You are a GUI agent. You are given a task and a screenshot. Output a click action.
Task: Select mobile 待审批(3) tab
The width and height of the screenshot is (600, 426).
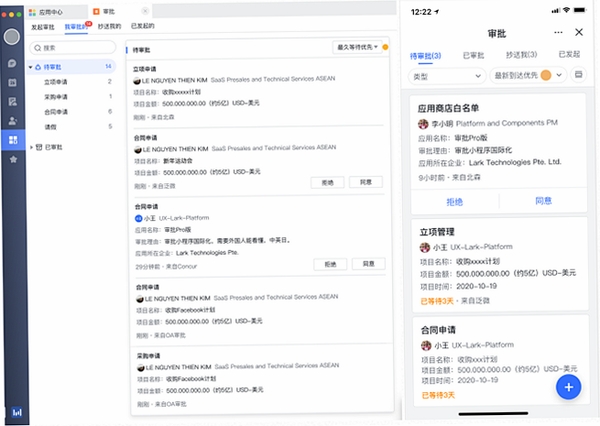point(425,56)
